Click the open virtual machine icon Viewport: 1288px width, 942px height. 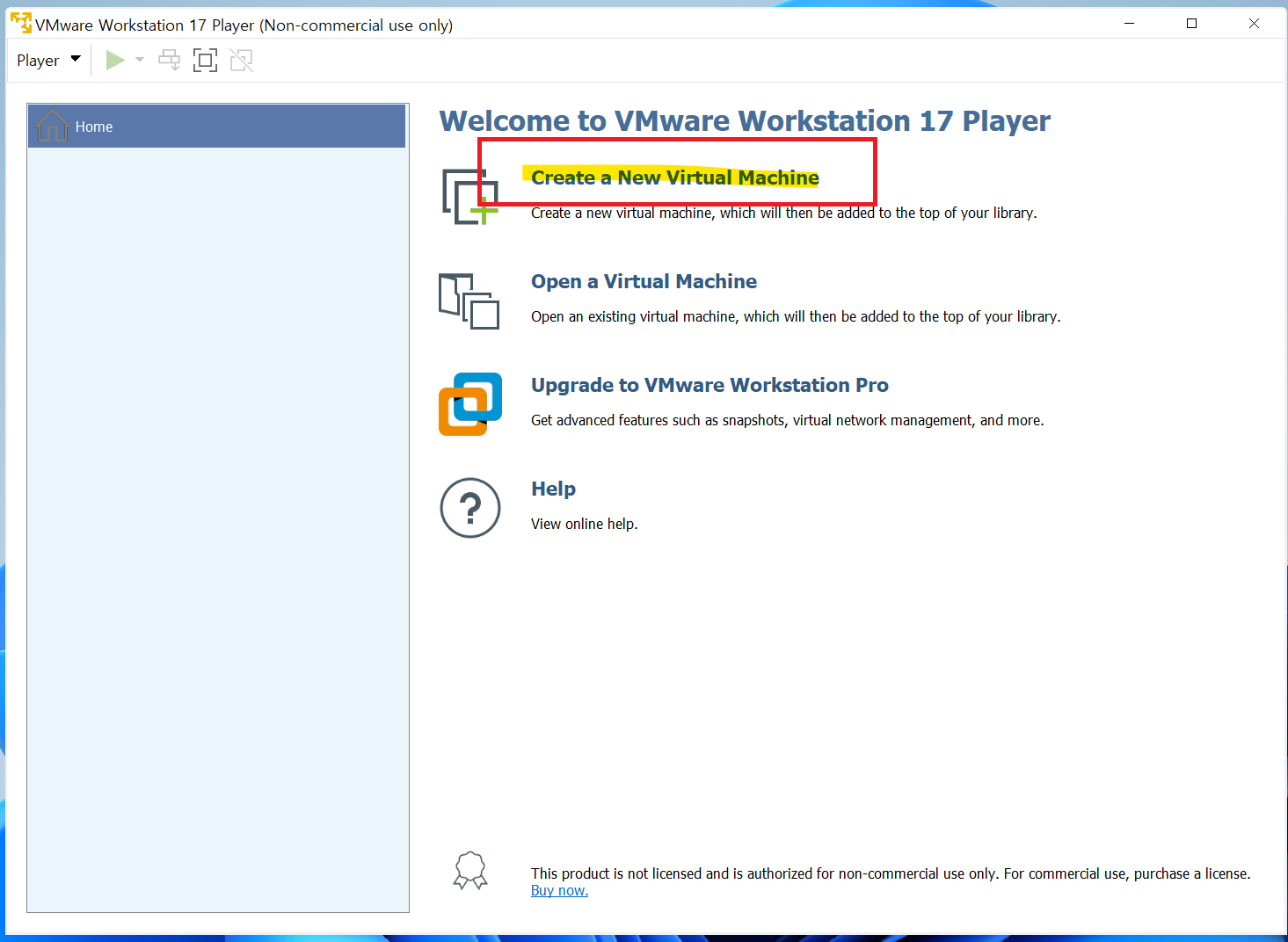click(x=469, y=301)
